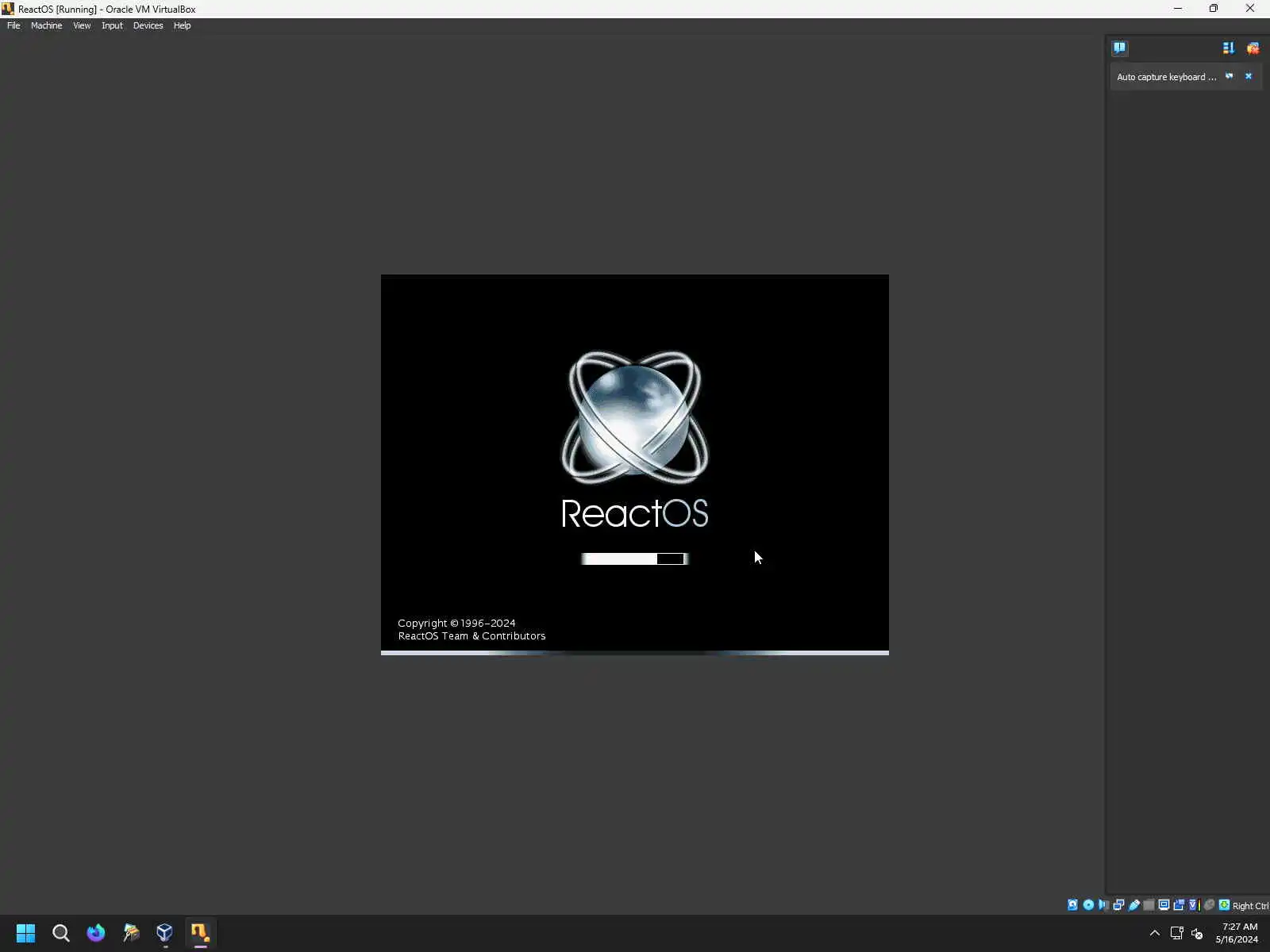The height and width of the screenshot is (952, 1270).
Task: Click the keyboard capture green arrow icon
Action: point(1224,904)
